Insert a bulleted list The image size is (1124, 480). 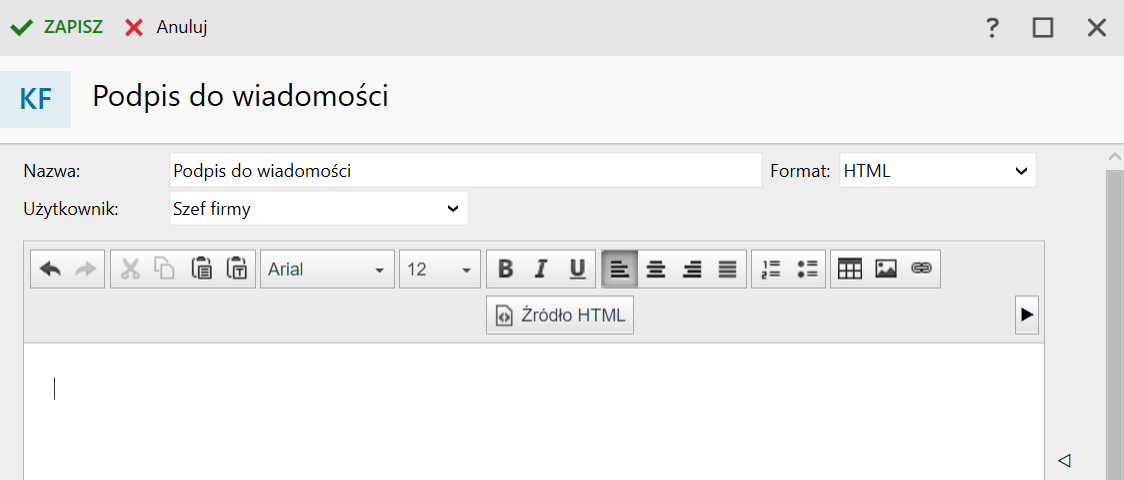807,269
